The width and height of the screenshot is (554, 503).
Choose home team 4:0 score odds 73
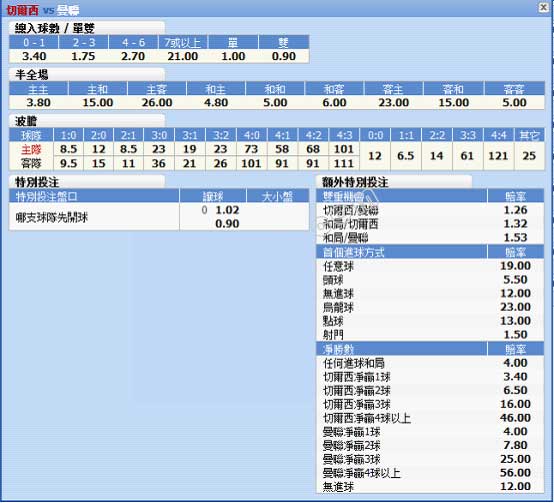tap(251, 149)
